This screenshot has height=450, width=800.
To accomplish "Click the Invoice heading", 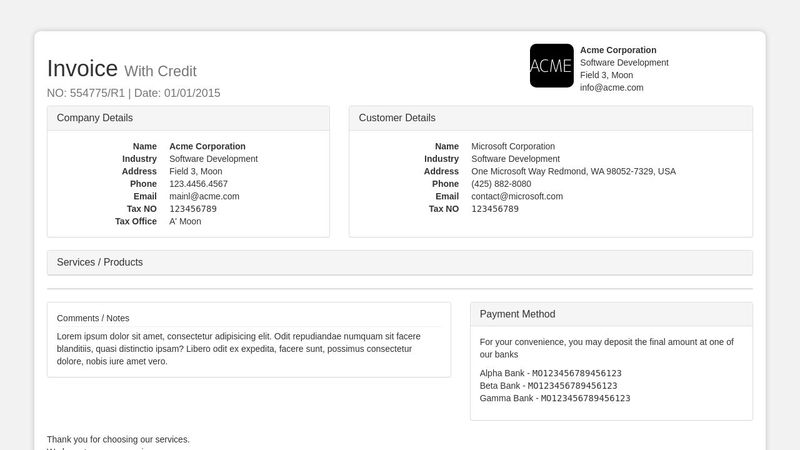I will point(82,68).
